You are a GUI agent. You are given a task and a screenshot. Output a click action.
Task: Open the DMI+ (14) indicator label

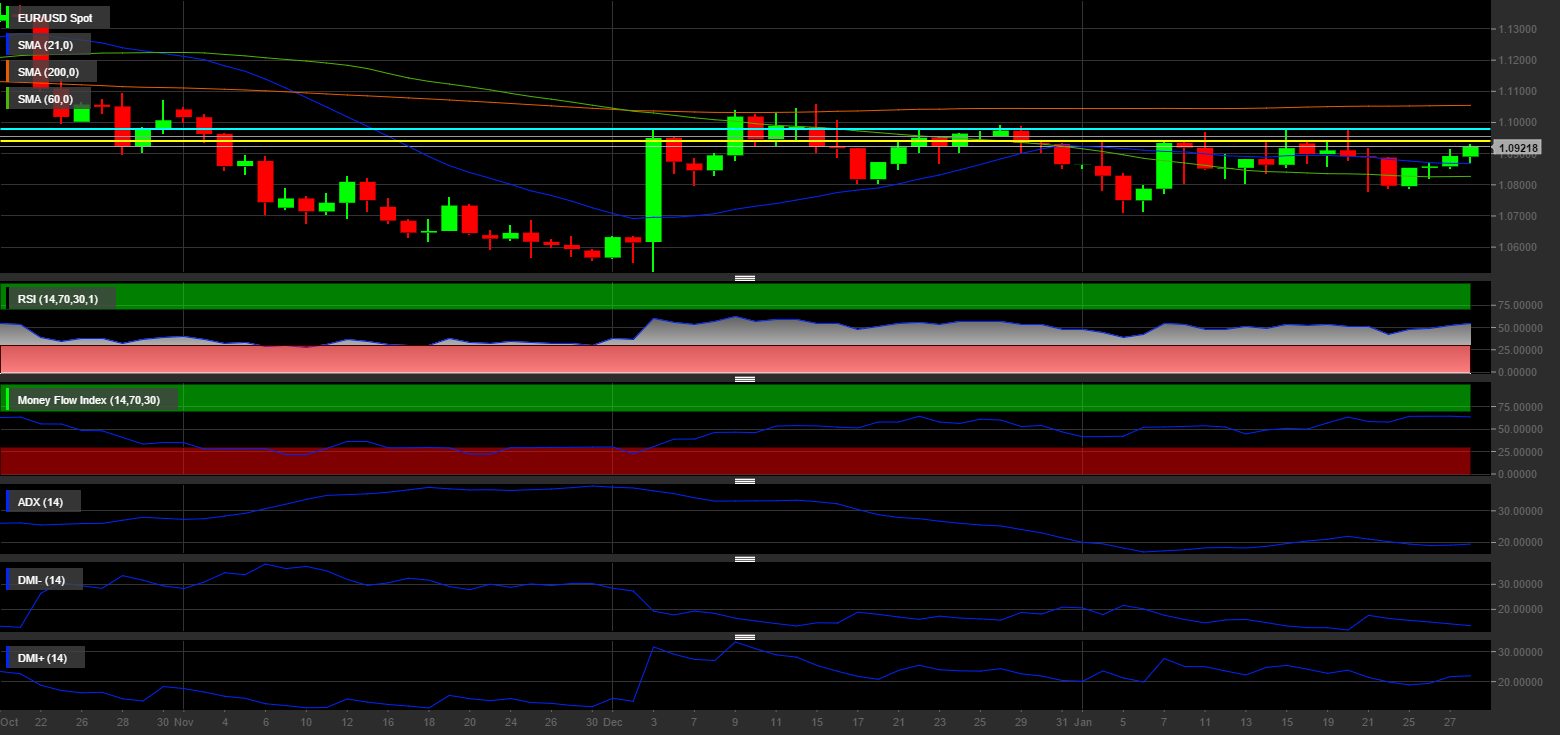(45, 658)
